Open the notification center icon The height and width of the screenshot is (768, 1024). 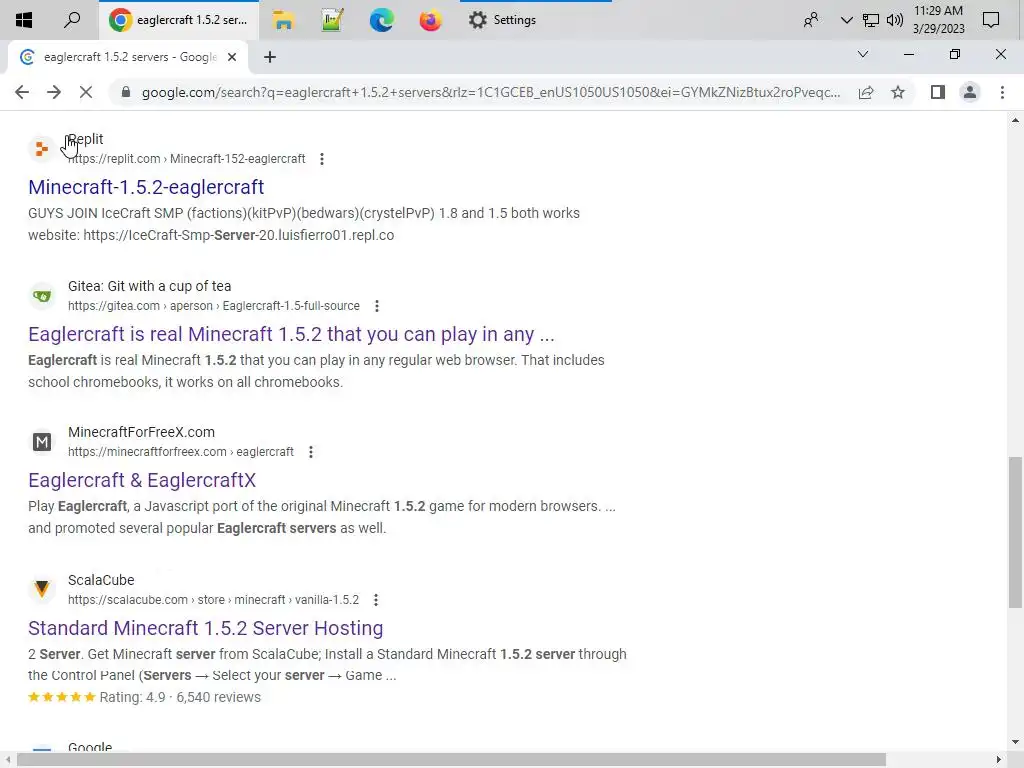pyautogui.click(x=991, y=20)
